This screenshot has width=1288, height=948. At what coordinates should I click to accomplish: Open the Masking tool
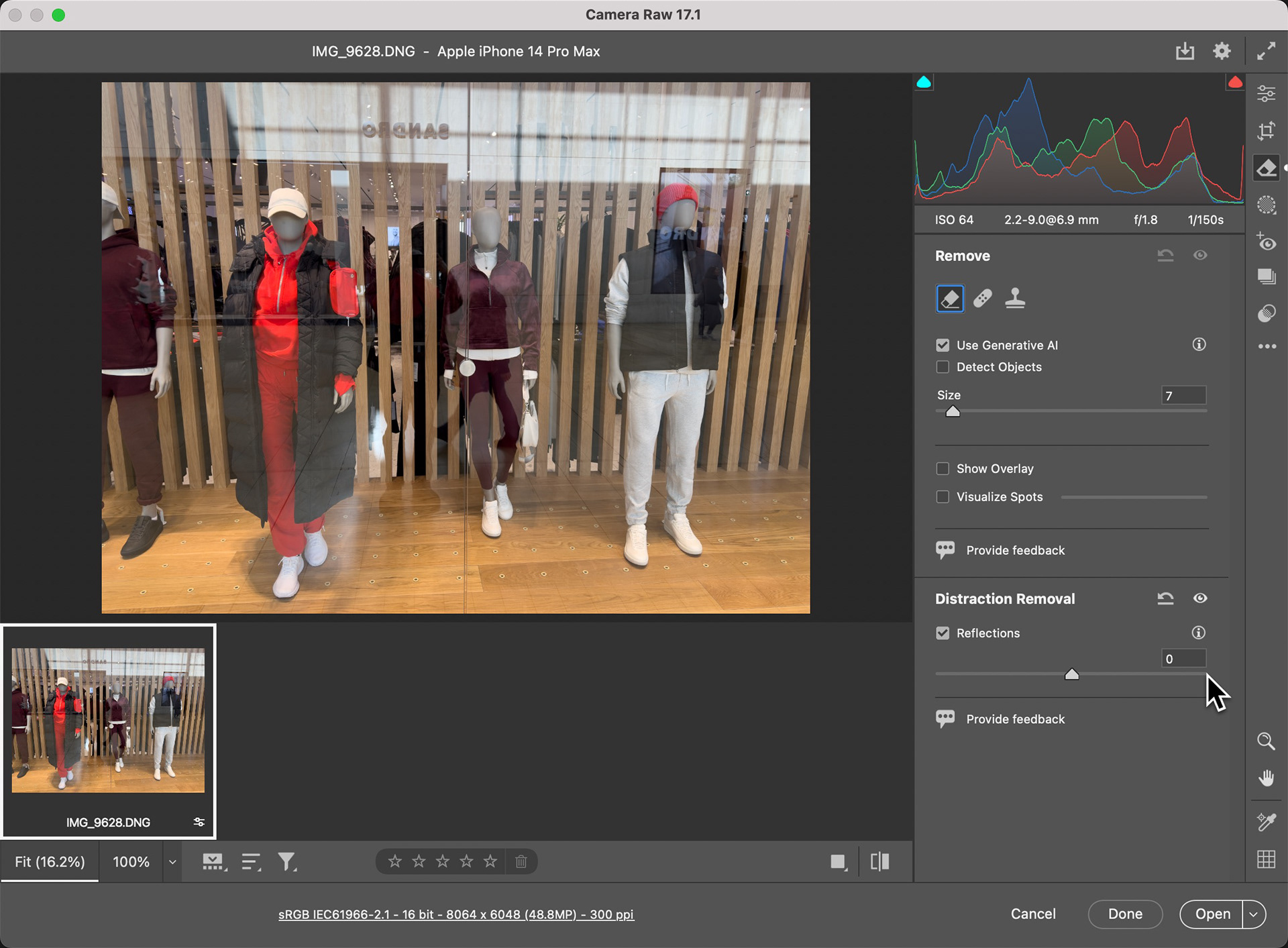tap(1266, 205)
